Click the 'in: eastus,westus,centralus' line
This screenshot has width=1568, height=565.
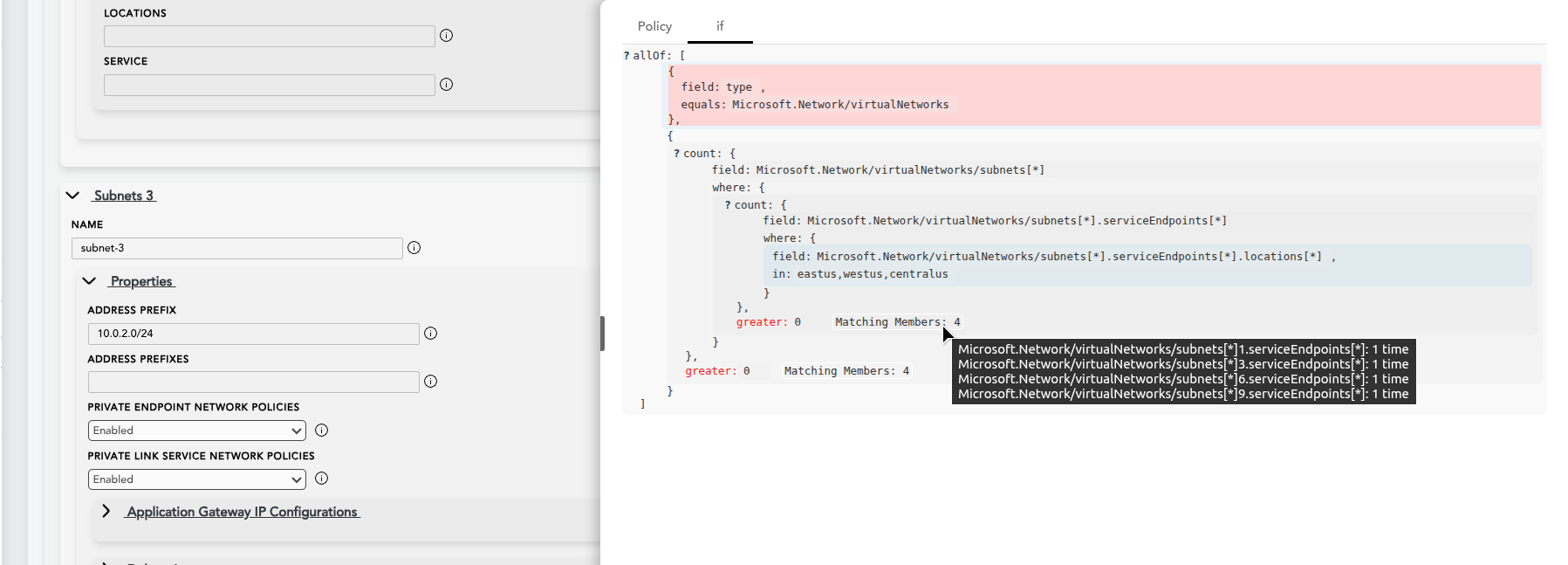coord(859,274)
